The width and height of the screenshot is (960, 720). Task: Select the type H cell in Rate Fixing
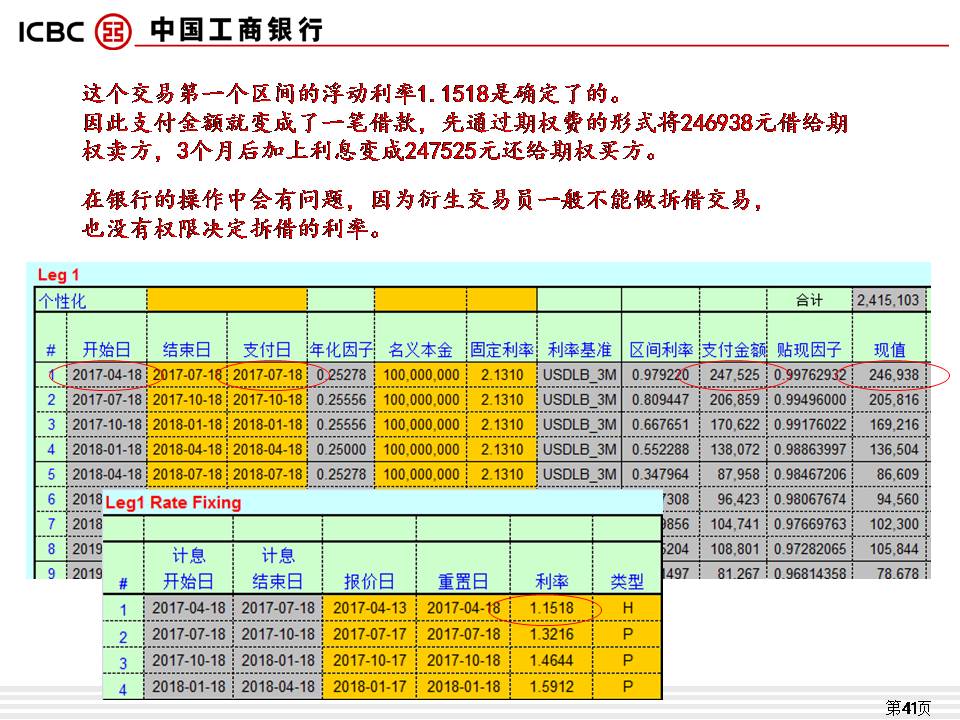(627, 609)
